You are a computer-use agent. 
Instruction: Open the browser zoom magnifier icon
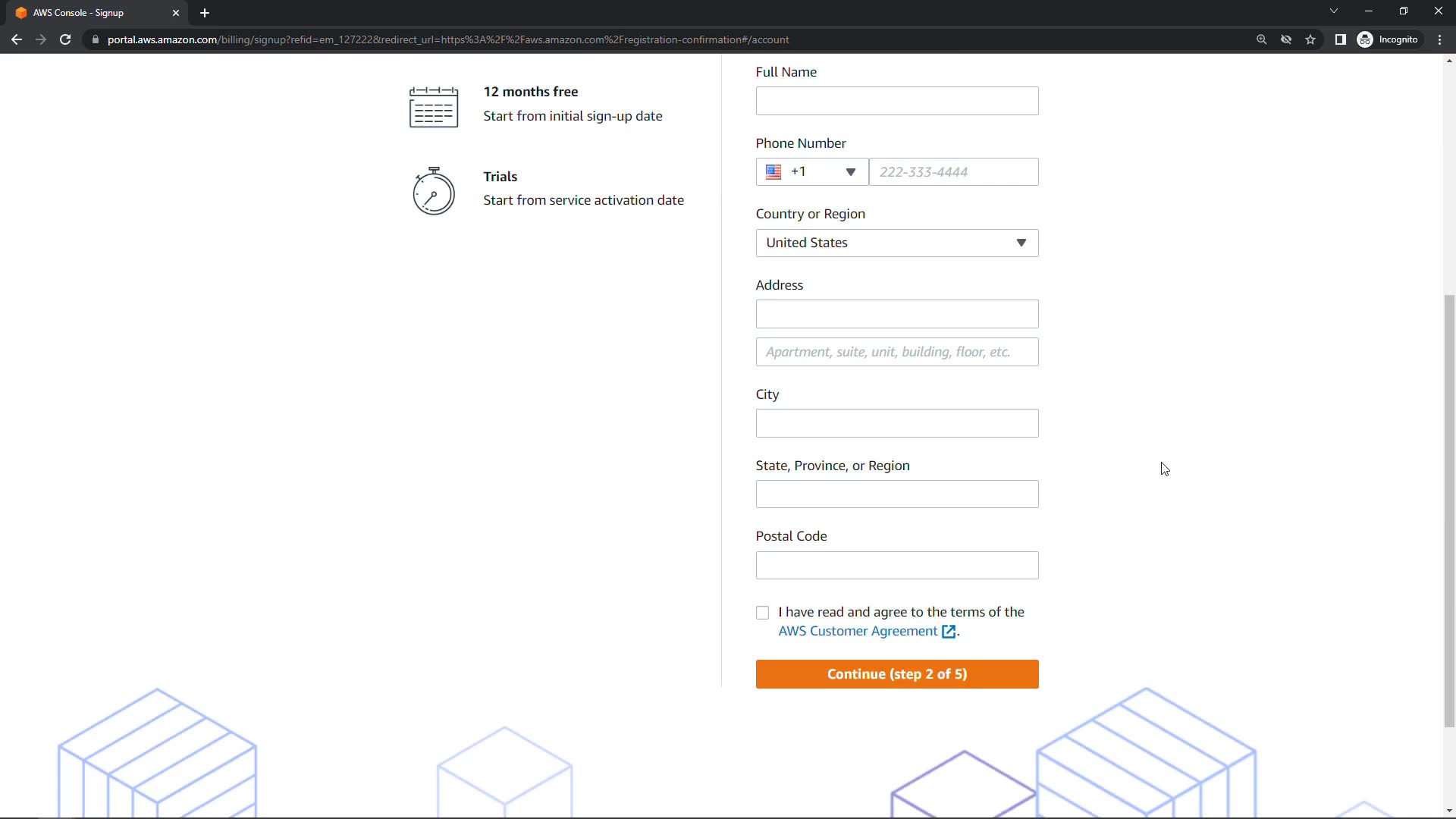coord(1261,39)
